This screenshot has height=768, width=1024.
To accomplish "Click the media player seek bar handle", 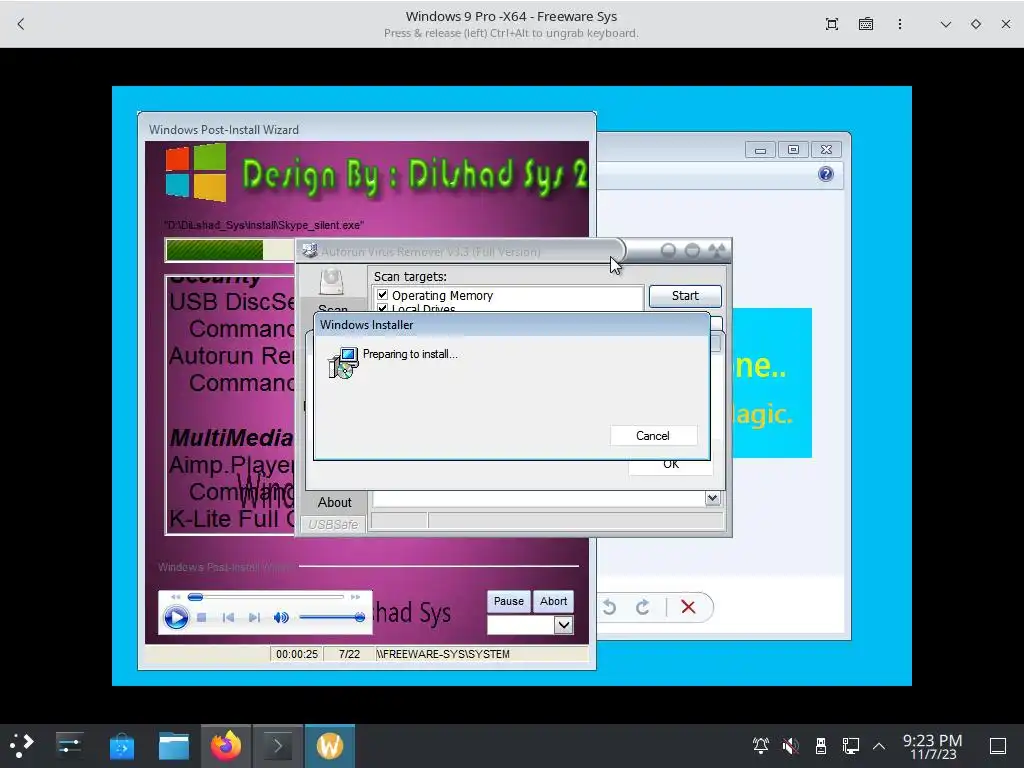I will point(195,597).
